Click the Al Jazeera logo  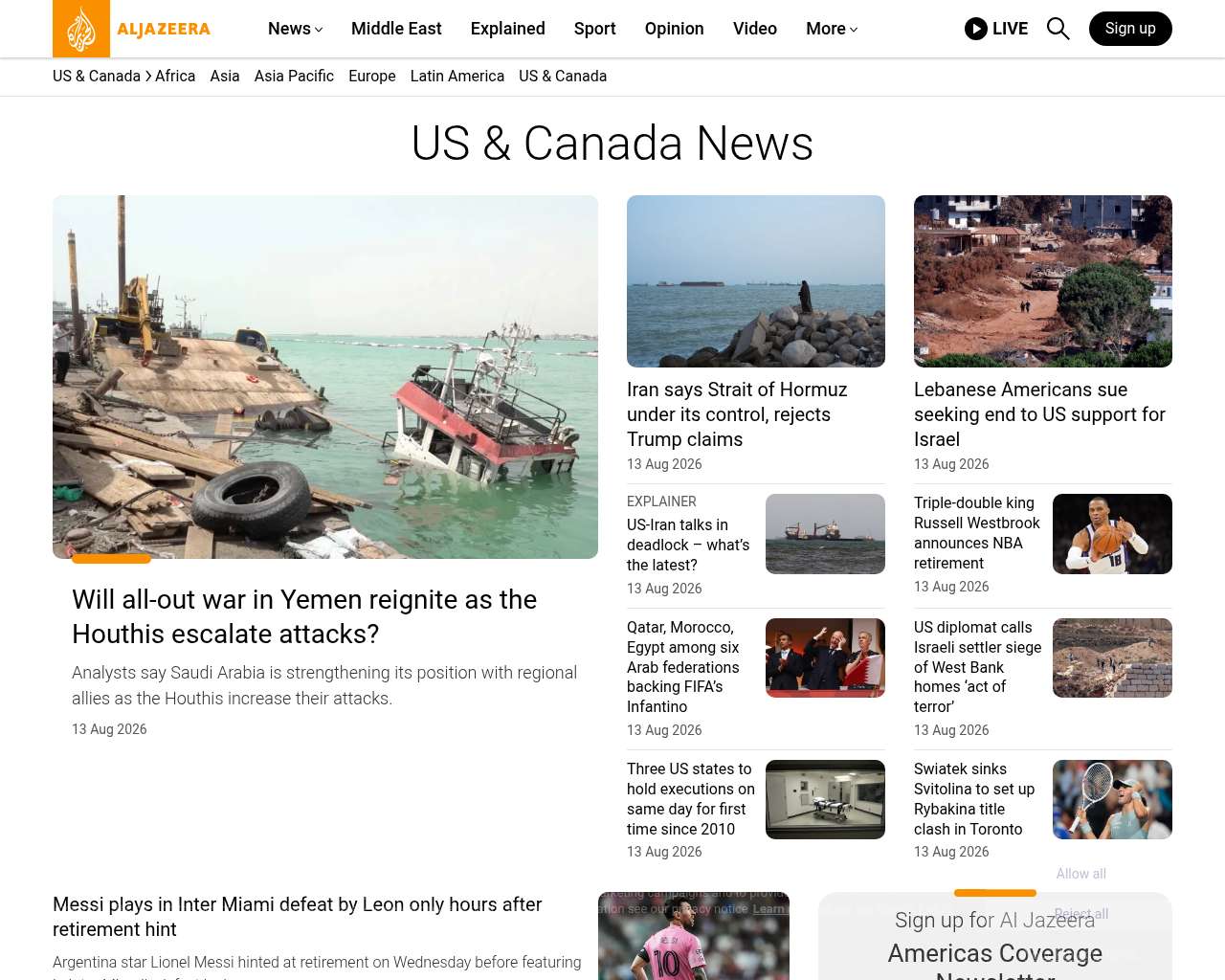pyautogui.click(x=132, y=29)
